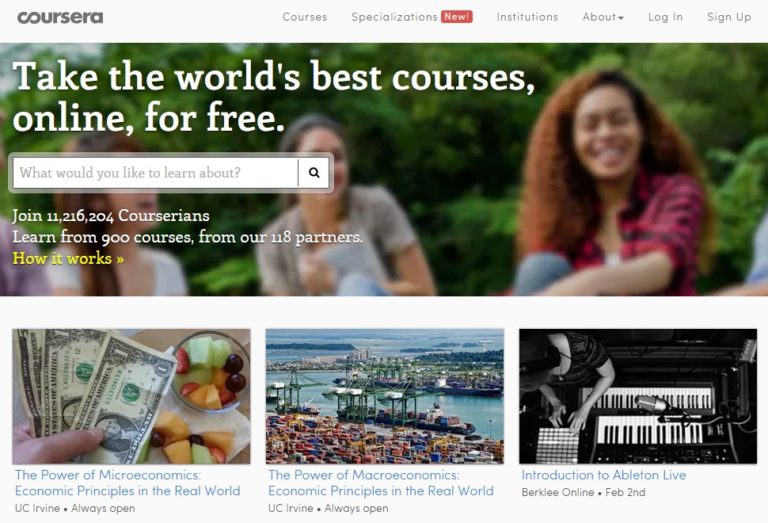The height and width of the screenshot is (523, 768).
Task: Open the Ableton Live keyboard thumbnail
Action: (638, 396)
